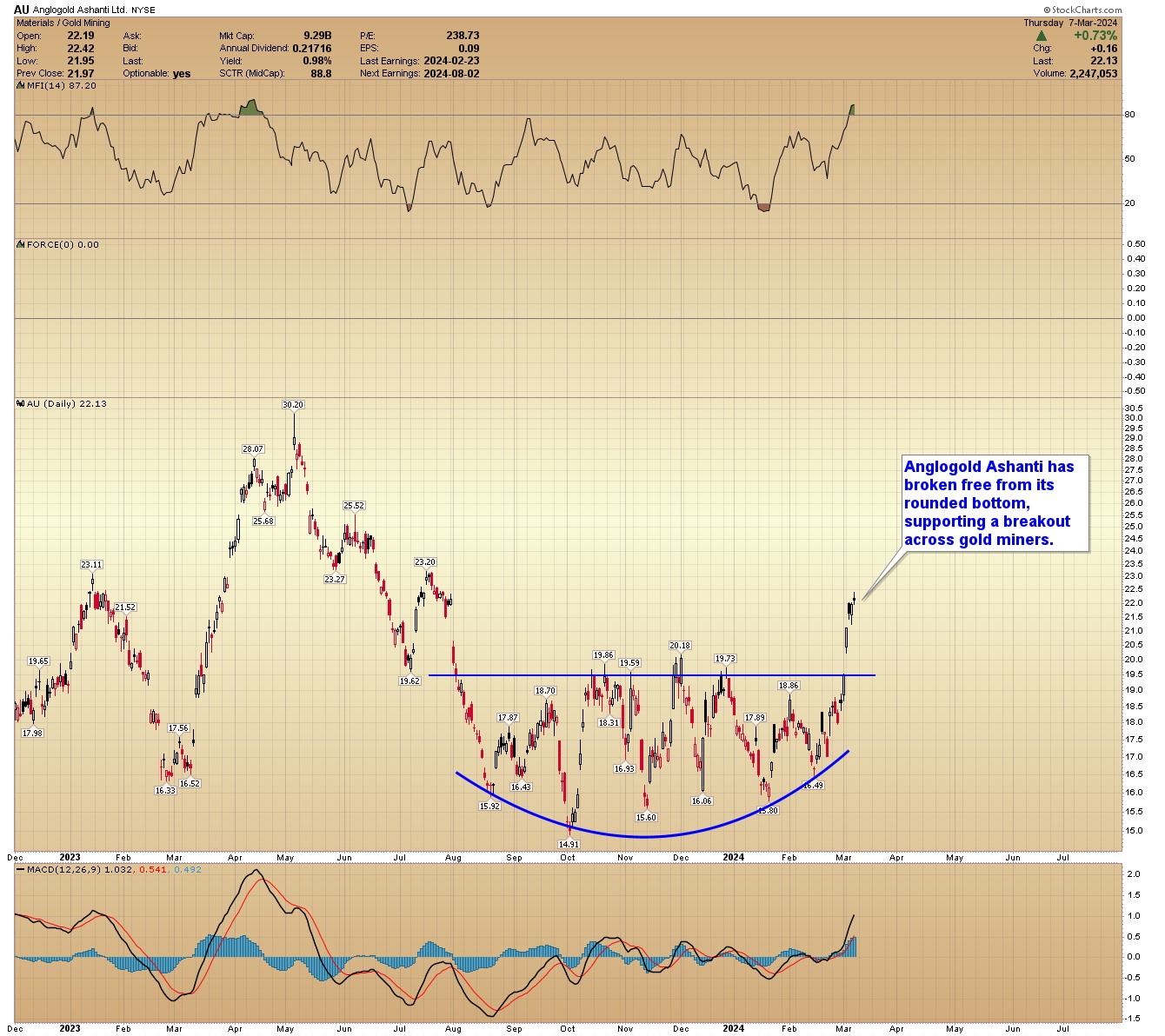This screenshot has width=1165, height=1036.
Task: Click the FORCE(0) 0.00 indicator label
Action: 63,244
